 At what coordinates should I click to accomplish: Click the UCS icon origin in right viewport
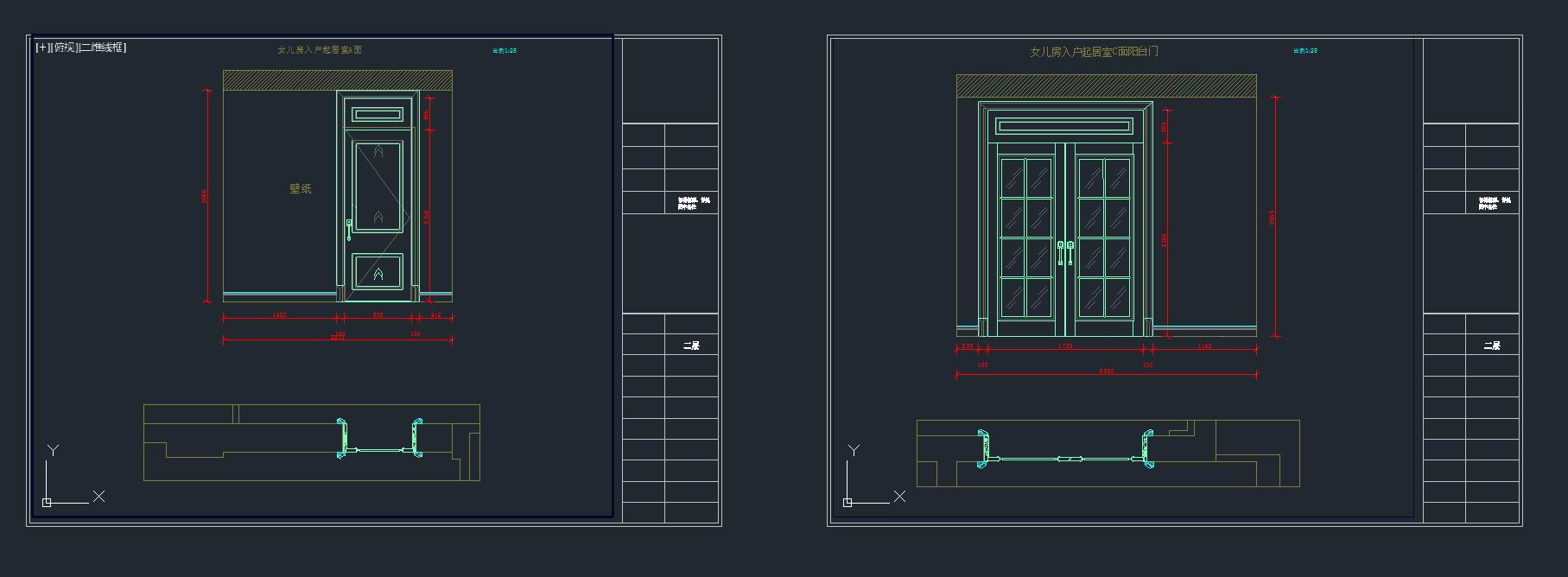847,502
